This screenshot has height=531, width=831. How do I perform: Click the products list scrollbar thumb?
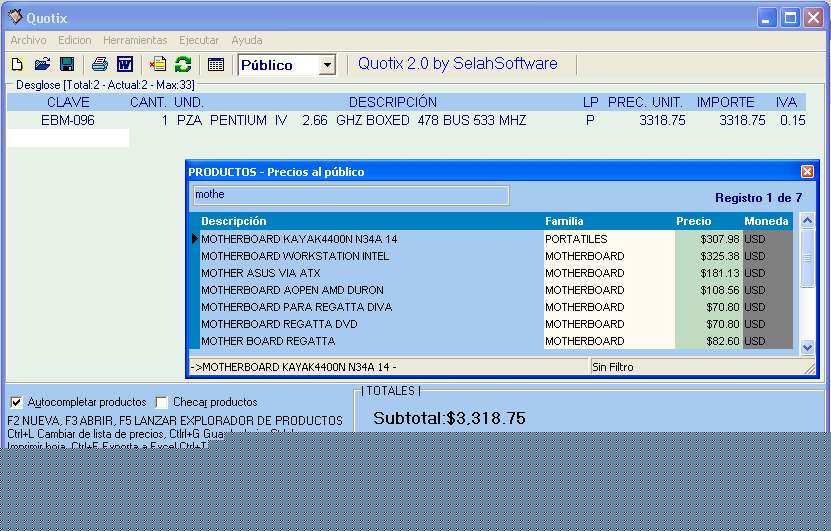[x=807, y=258]
